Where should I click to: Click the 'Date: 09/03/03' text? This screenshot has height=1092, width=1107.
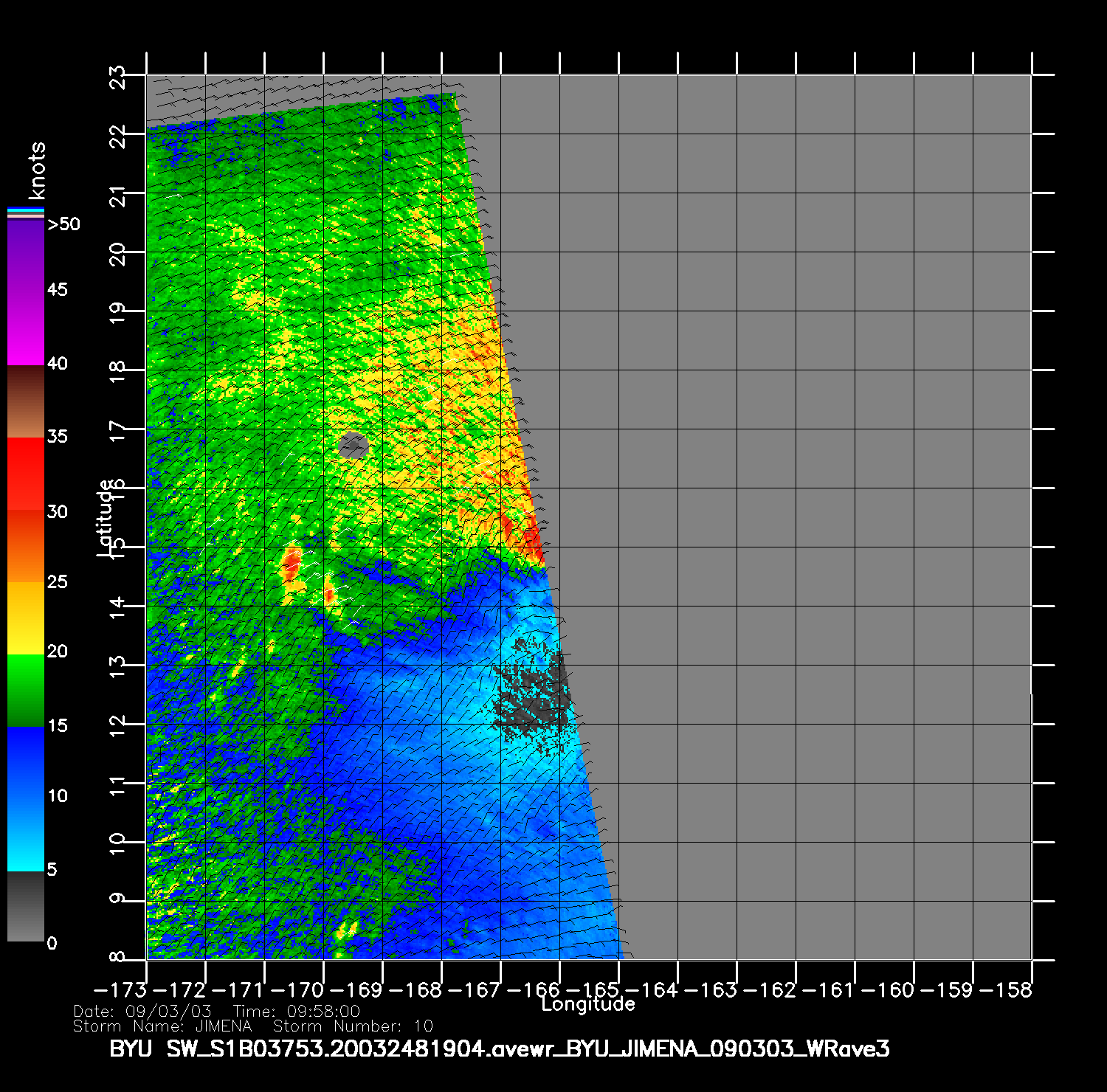point(142,1011)
